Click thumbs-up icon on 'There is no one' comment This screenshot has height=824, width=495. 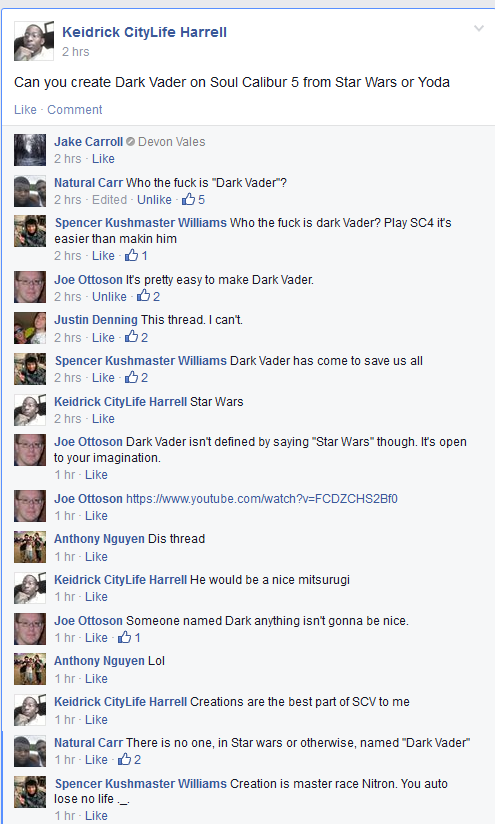coord(125,759)
